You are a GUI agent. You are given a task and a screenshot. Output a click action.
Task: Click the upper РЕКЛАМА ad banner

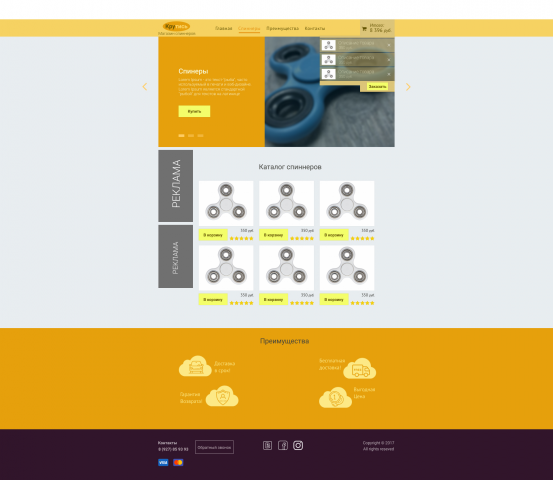(x=176, y=186)
